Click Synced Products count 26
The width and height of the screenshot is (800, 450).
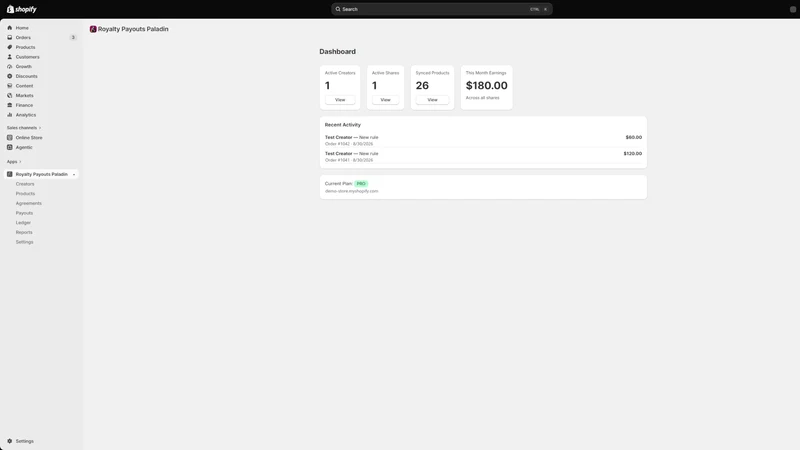(422, 86)
